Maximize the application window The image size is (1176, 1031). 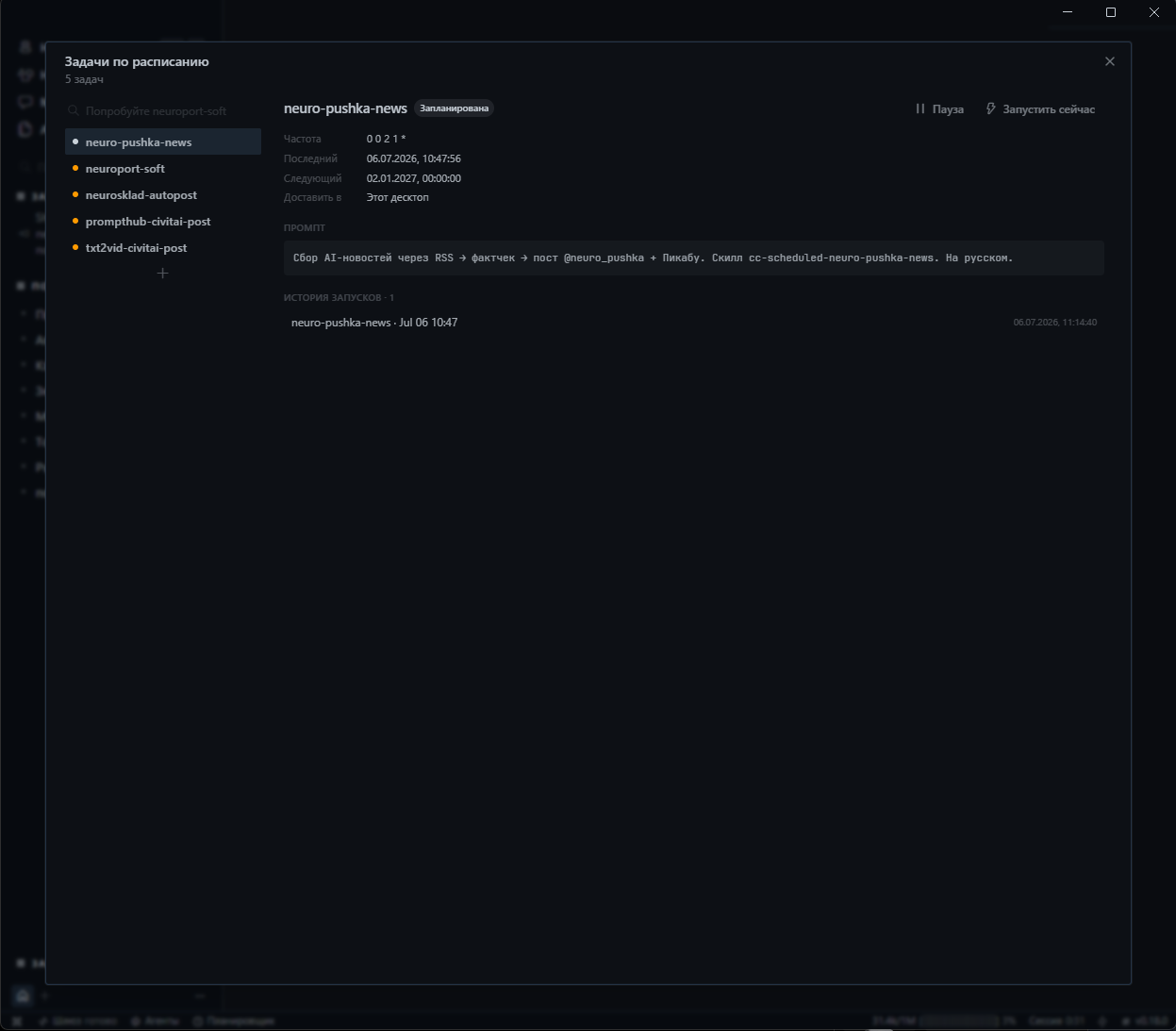[1111, 12]
